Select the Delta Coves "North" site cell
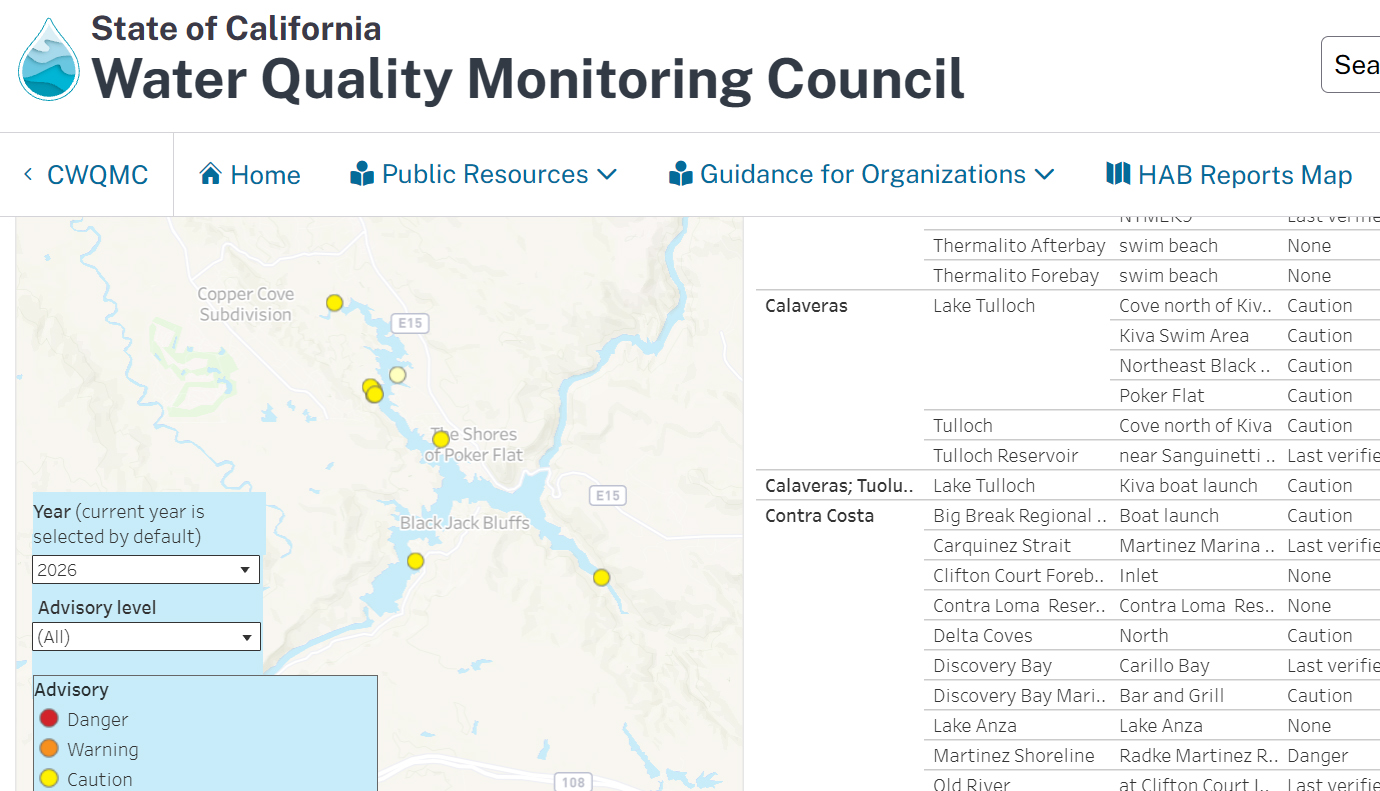 (x=1195, y=636)
